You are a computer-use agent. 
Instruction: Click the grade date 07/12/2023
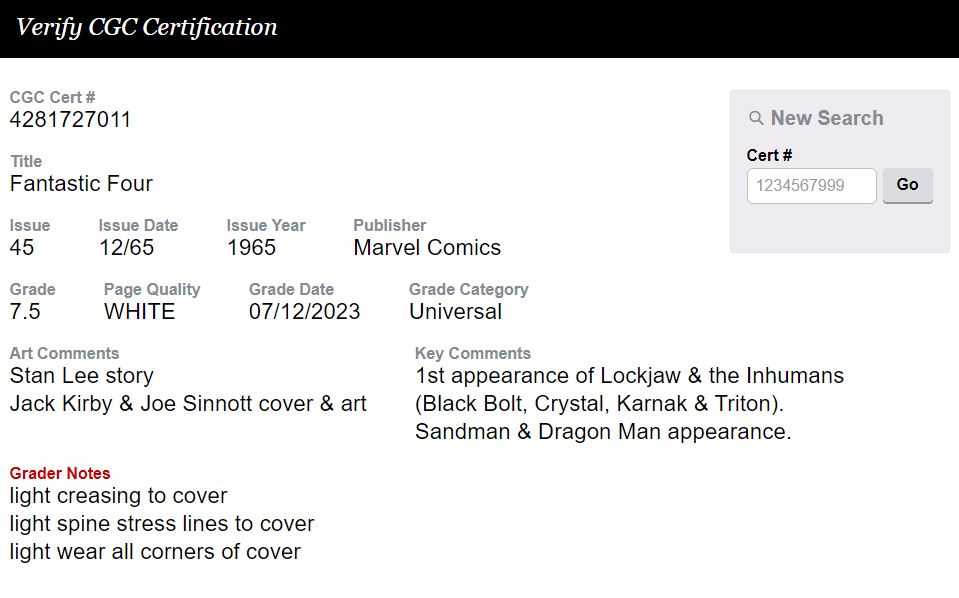click(304, 311)
